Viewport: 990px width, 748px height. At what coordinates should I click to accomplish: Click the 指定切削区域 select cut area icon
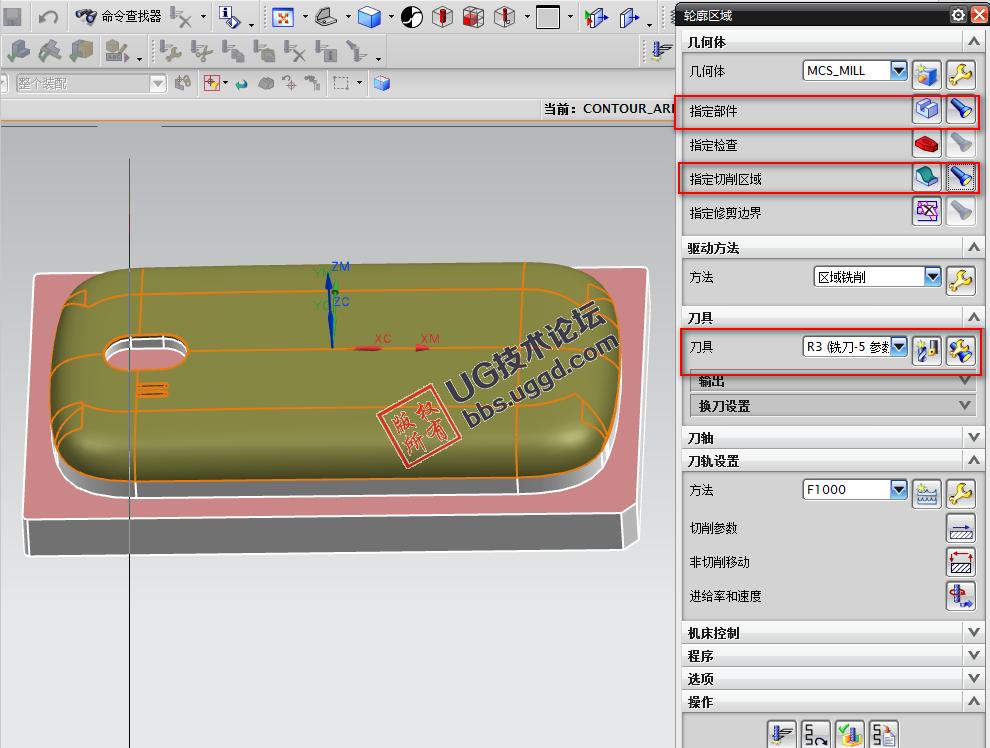pos(926,178)
